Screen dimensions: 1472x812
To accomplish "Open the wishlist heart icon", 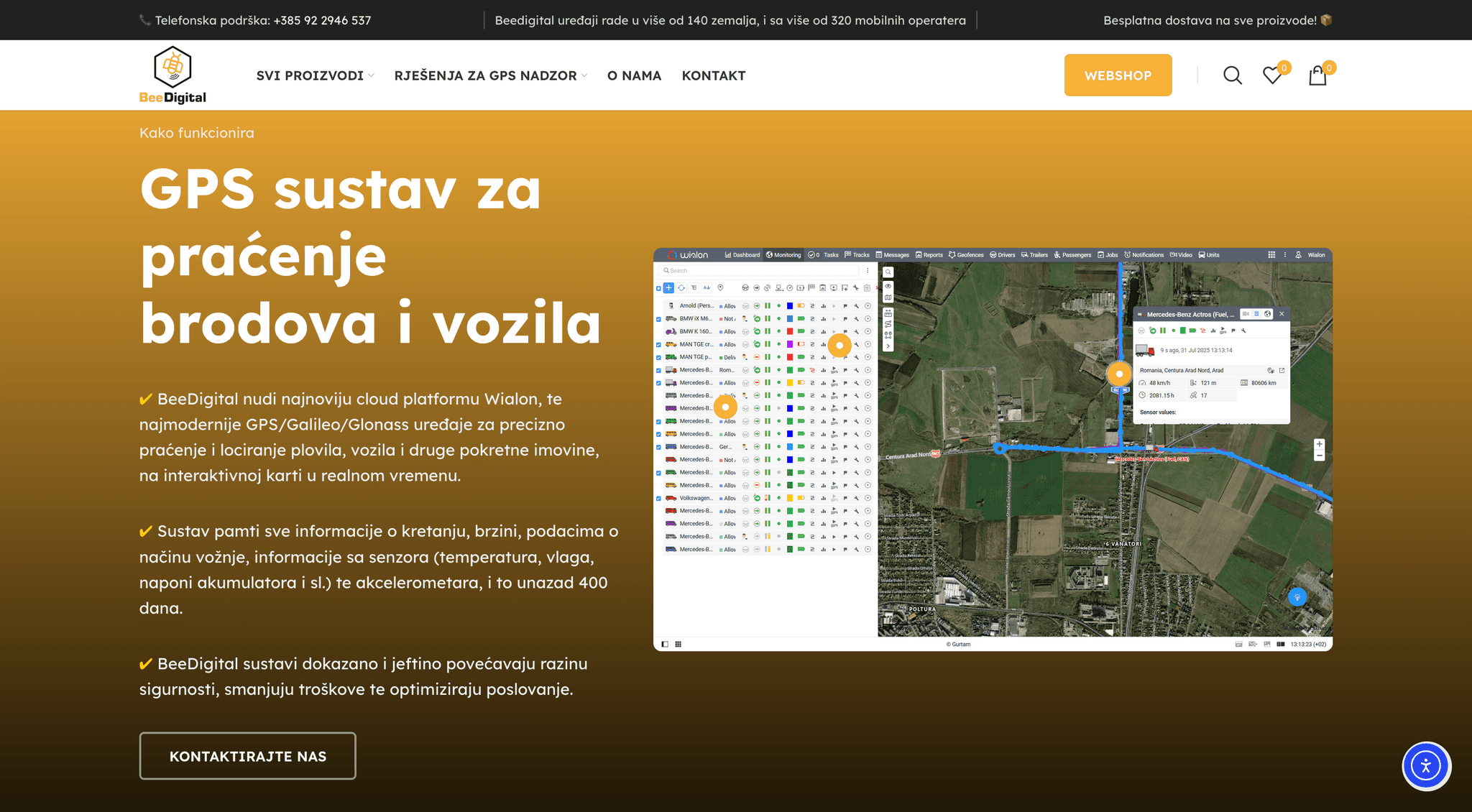I will pos(1272,75).
